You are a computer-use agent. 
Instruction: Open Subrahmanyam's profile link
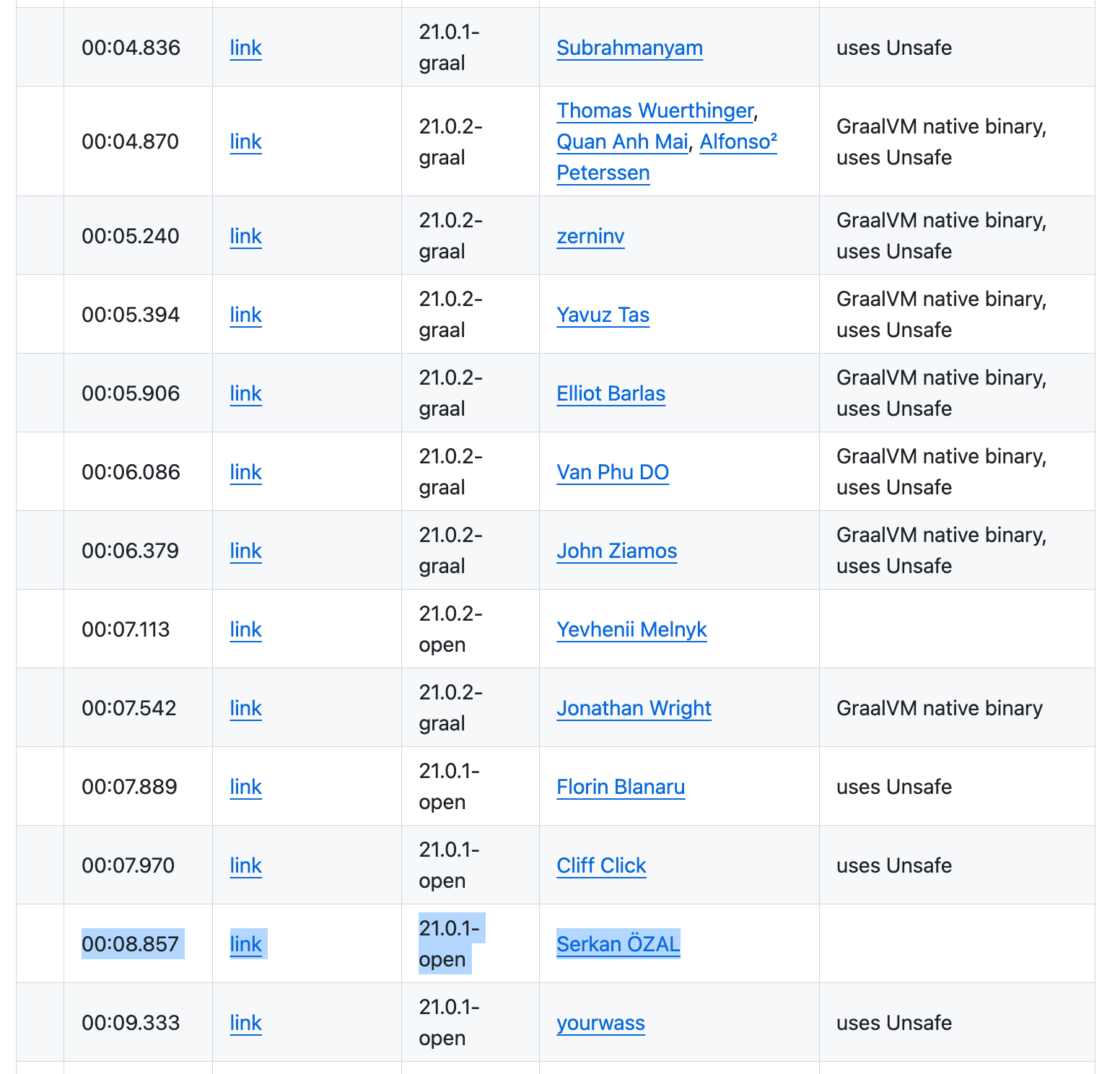point(629,48)
